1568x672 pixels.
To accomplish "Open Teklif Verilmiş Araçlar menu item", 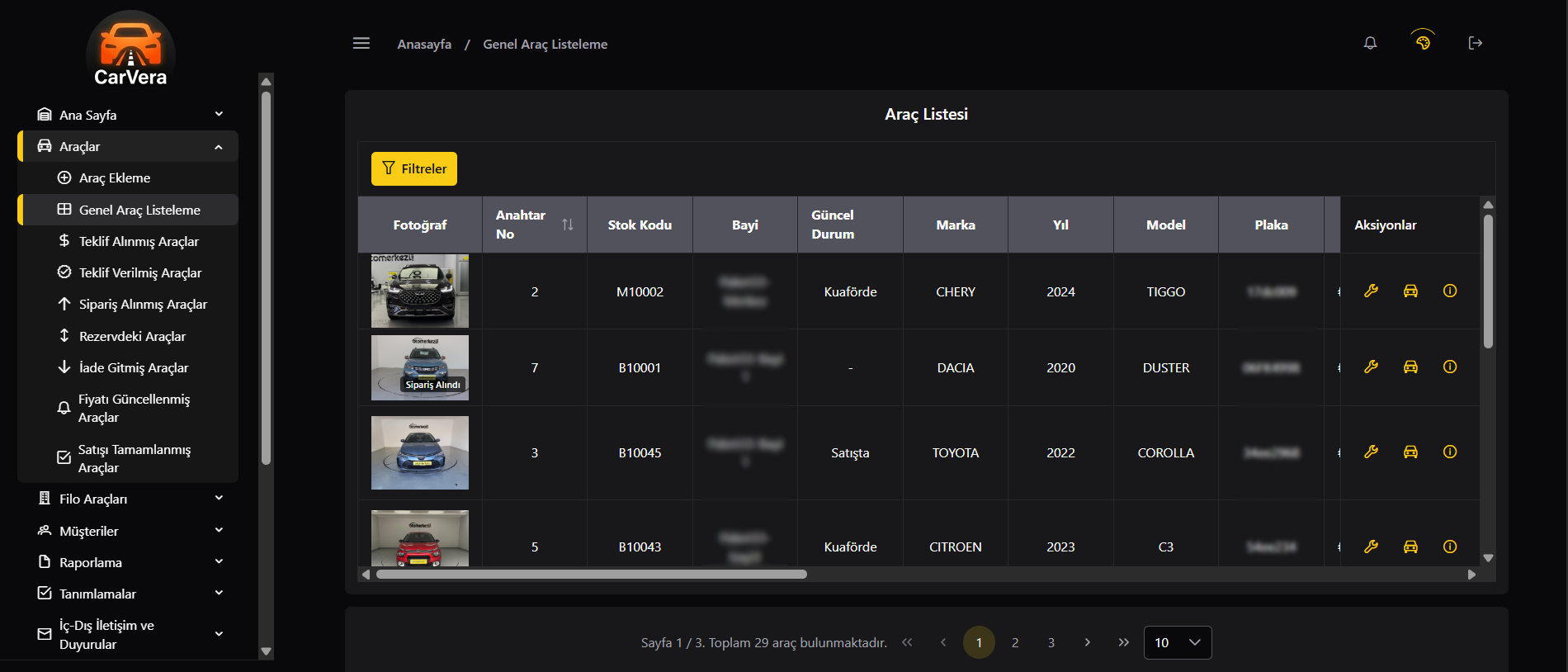I will point(128,272).
